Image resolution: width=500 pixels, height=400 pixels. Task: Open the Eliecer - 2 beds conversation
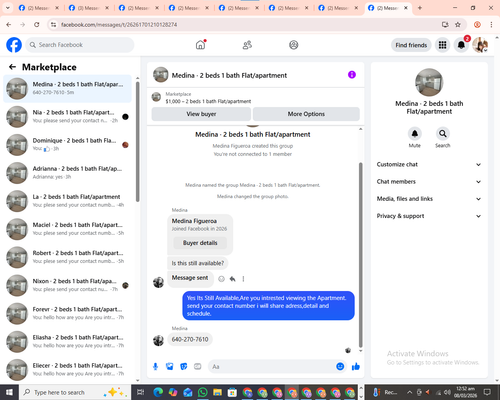(x=67, y=370)
